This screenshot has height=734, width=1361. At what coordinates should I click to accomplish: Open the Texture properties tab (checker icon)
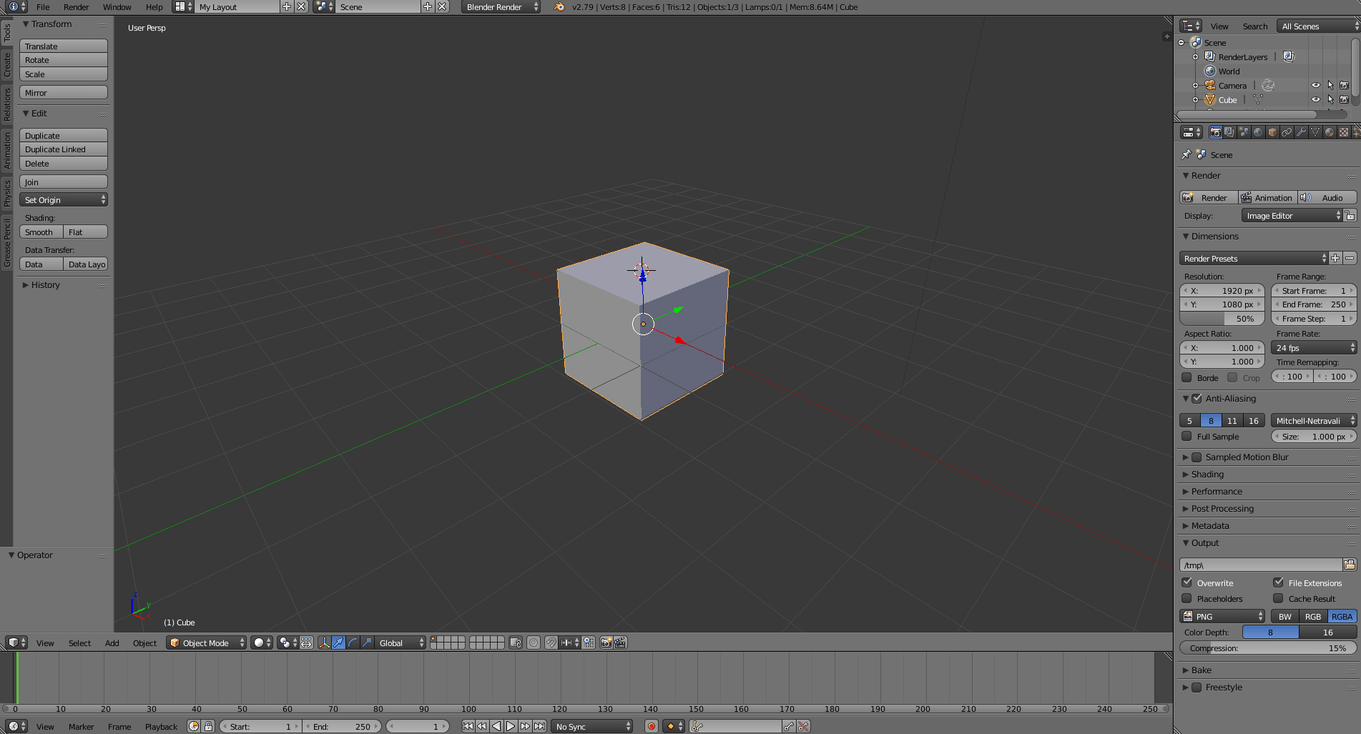click(x=1343, y=131)
